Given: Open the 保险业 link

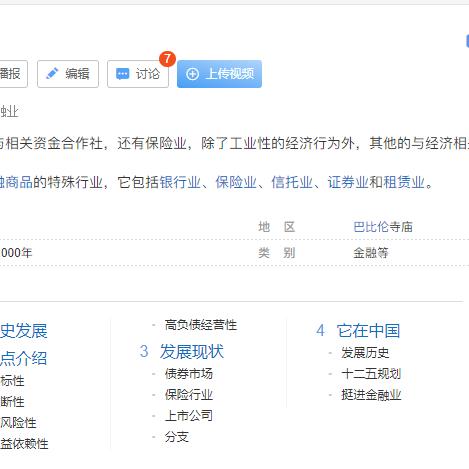Looking at the screenshot, I should pyautogui.click(x=236, y=183).
